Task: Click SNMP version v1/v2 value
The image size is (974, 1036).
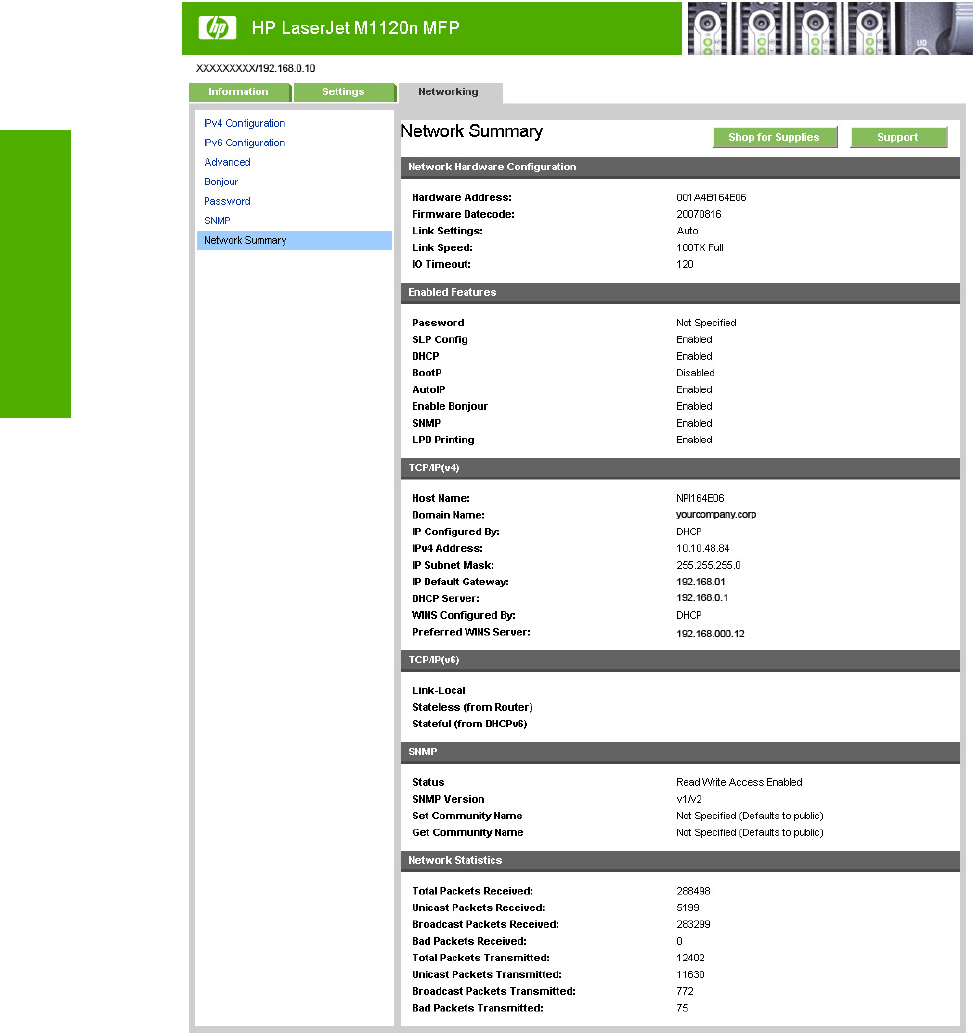Action: (x=689, y=799)
